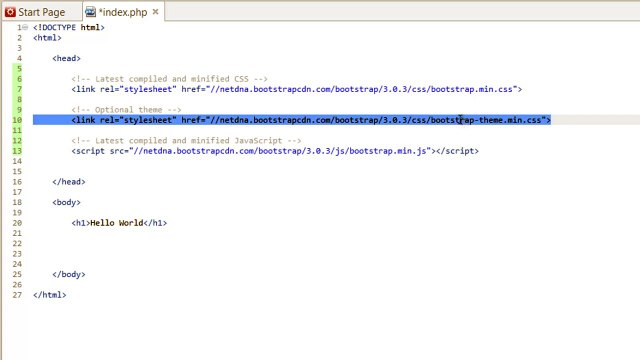Click the bootstrap.min.css link line
The width and height of the screenshot is (640, 360).
[x=297, y=89]
